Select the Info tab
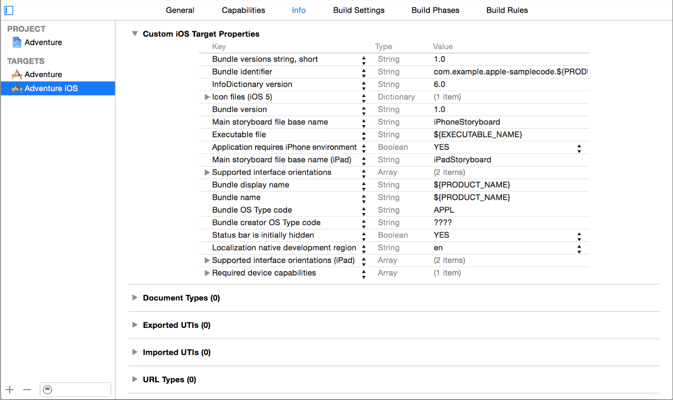673x400 pixels. [x=299, y=10]
